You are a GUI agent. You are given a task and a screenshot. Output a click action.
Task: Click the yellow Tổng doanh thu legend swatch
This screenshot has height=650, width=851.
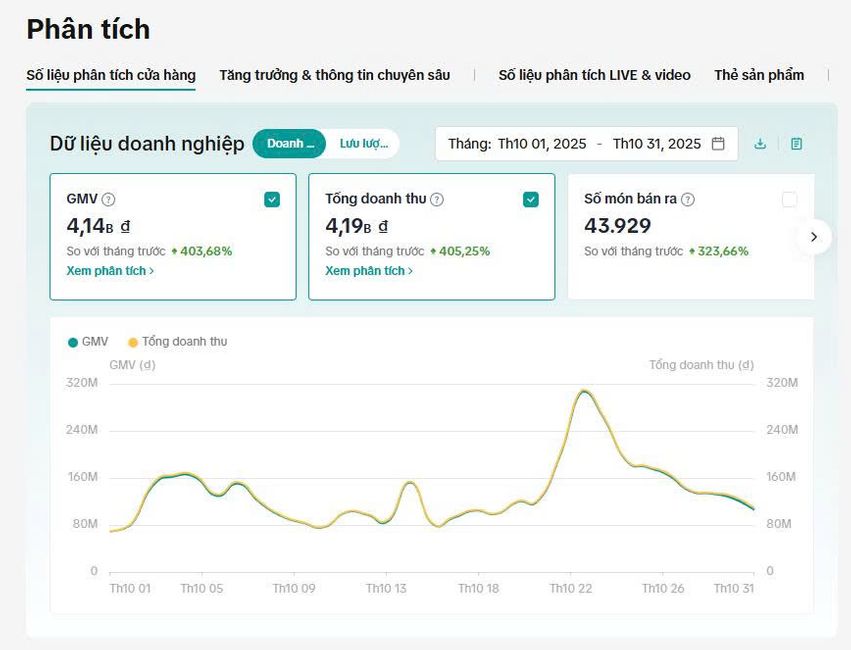tap(133, 342)
